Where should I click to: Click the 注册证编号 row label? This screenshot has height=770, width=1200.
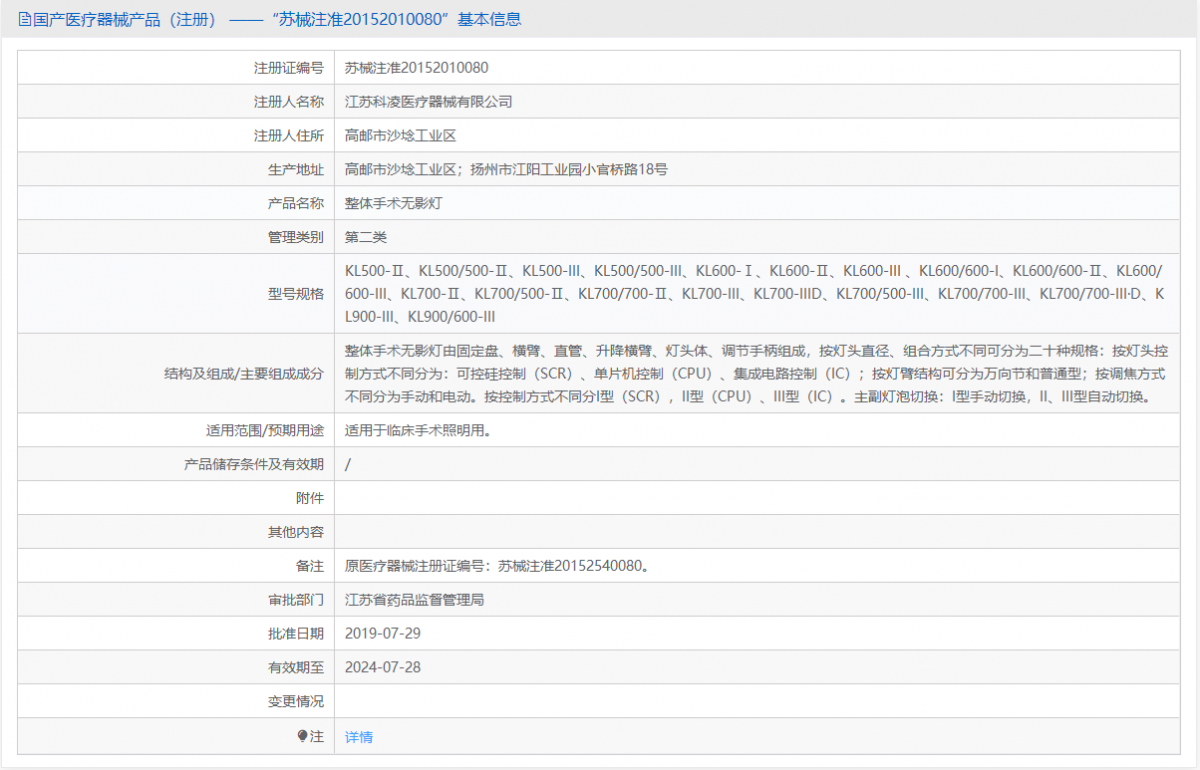[289, 68]
